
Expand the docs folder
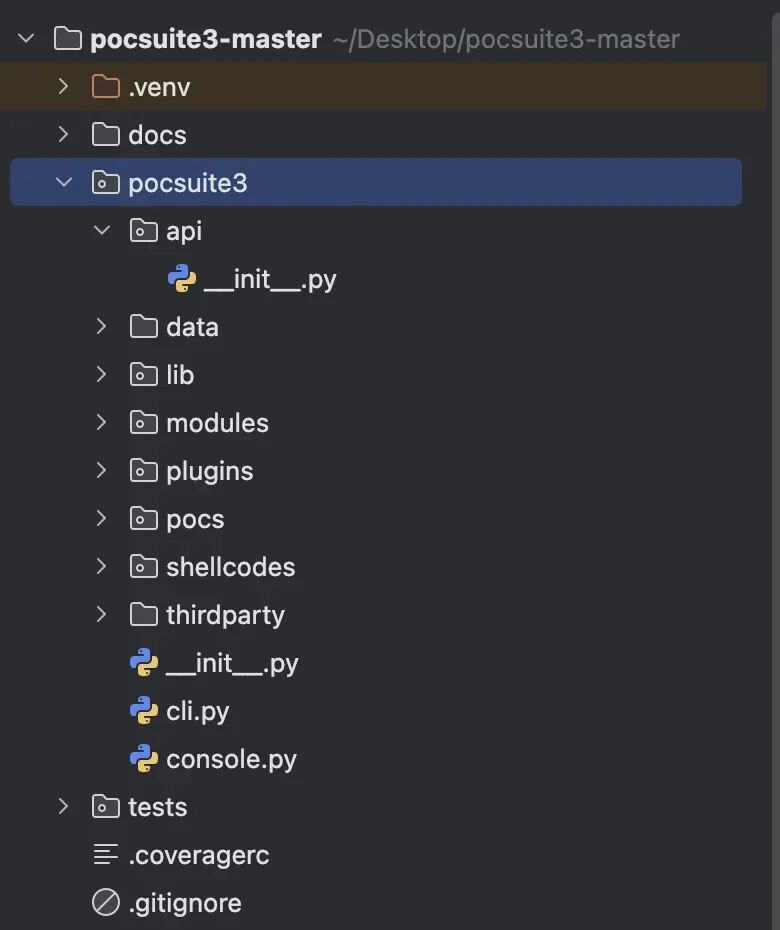coord(63,134)
